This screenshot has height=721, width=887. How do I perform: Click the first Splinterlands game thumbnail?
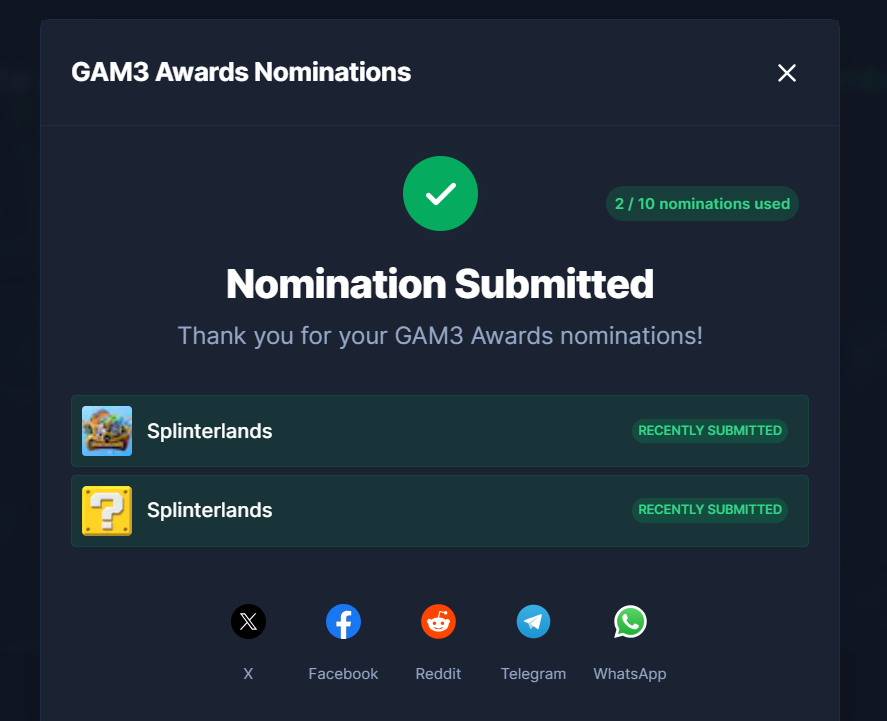tap(107, 431)
